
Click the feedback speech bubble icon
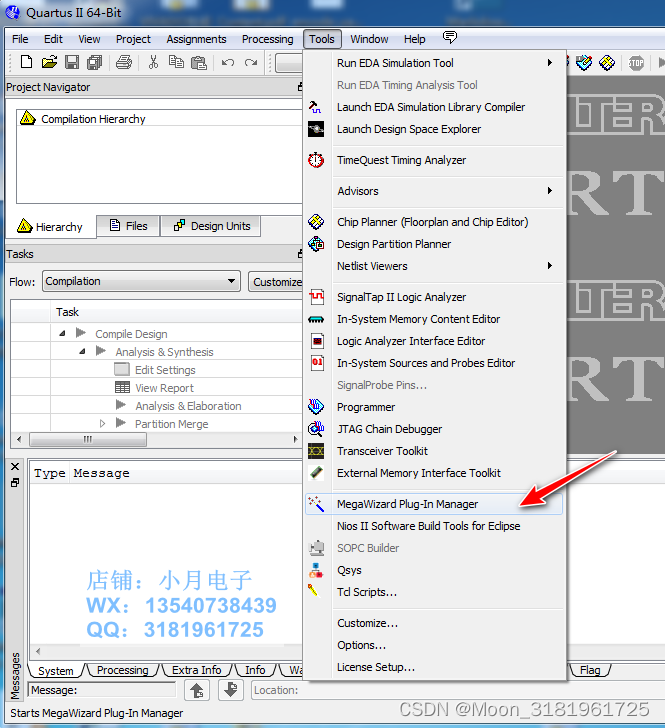point(450,37)
